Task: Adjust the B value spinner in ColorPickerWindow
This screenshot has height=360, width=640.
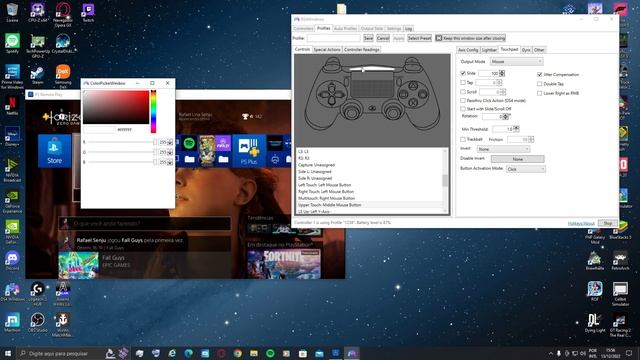Action: [170, 162]
